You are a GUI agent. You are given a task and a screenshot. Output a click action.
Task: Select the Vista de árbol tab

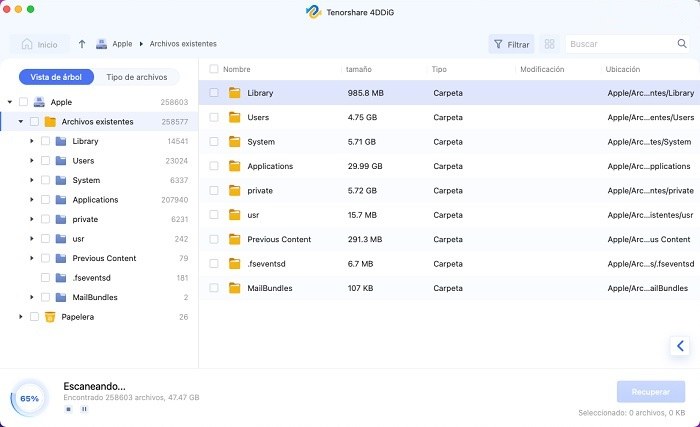(x=56, y=77)
